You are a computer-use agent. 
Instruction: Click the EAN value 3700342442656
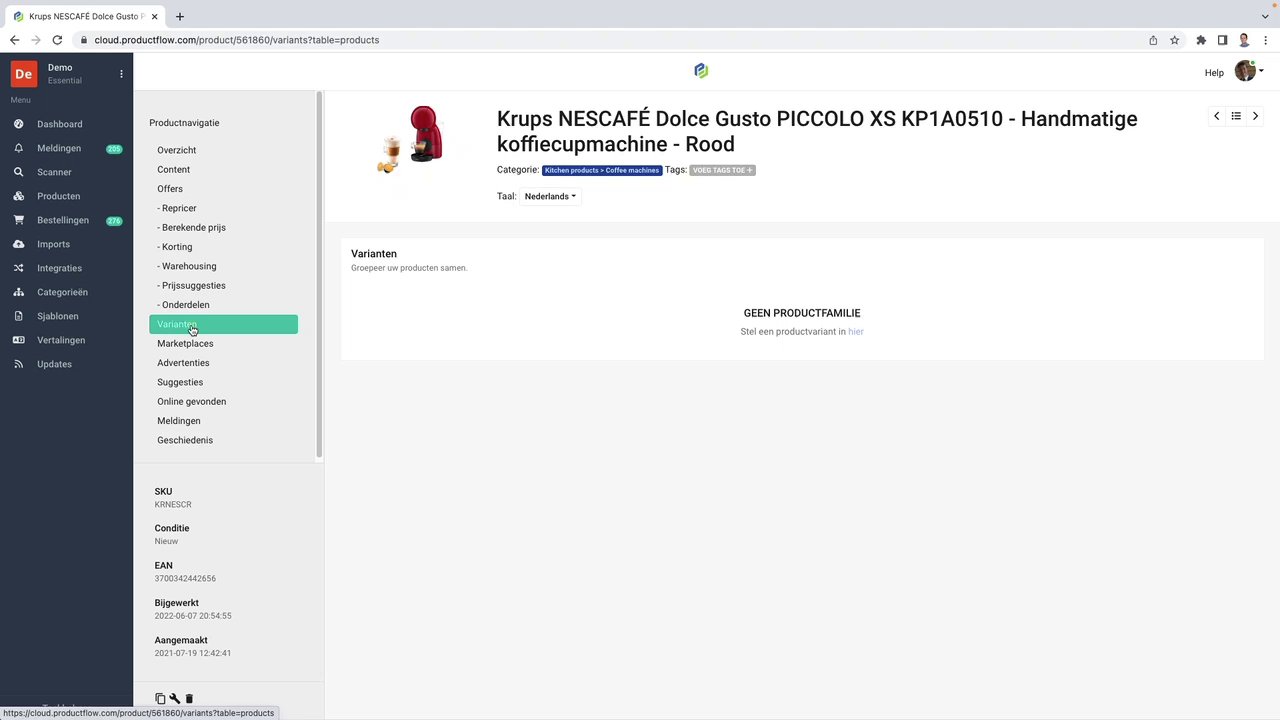[x=185, y=579]
